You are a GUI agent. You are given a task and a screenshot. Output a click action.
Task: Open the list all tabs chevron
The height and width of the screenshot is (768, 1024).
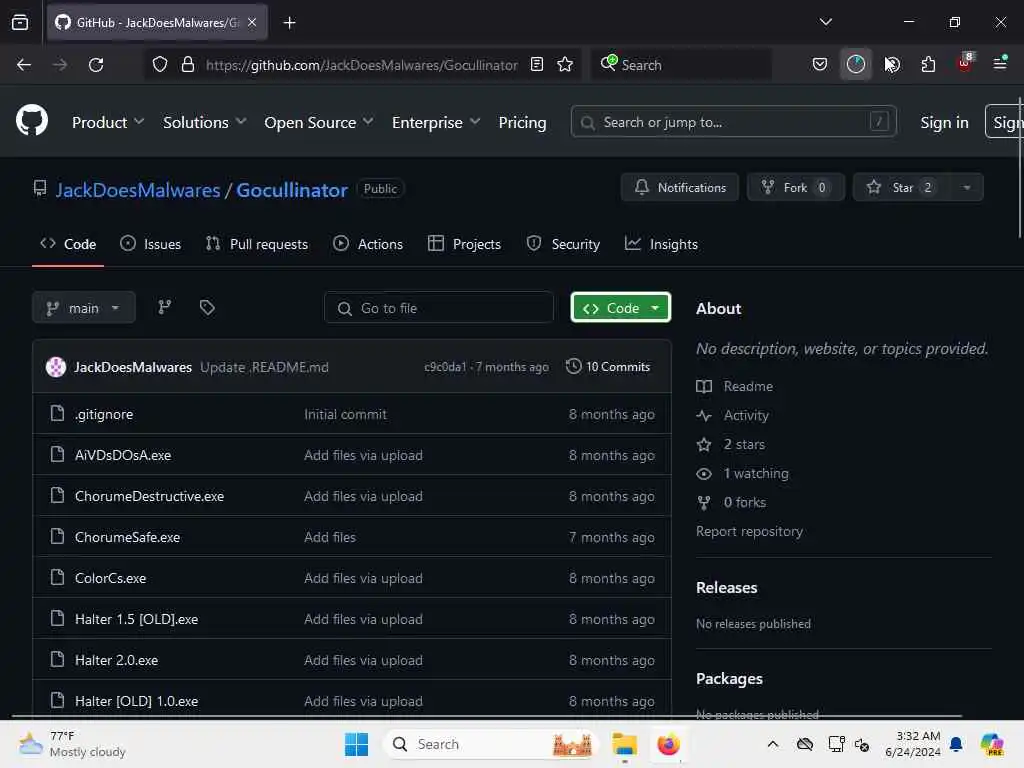(825, 22)
